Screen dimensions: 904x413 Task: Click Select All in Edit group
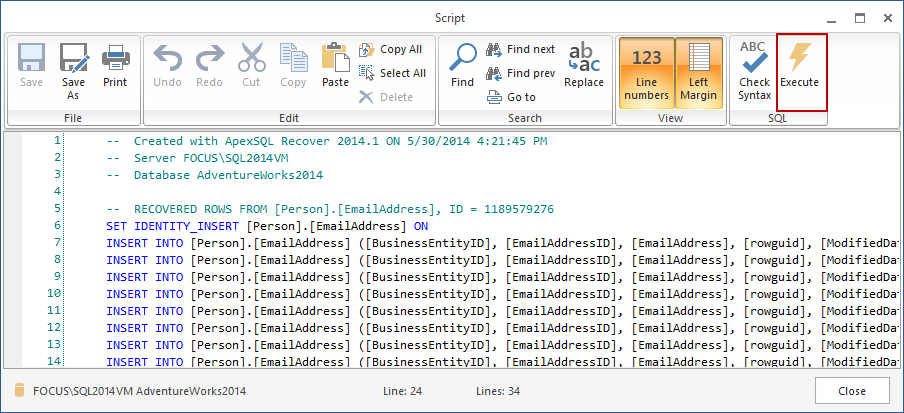(x=392, y=73)
